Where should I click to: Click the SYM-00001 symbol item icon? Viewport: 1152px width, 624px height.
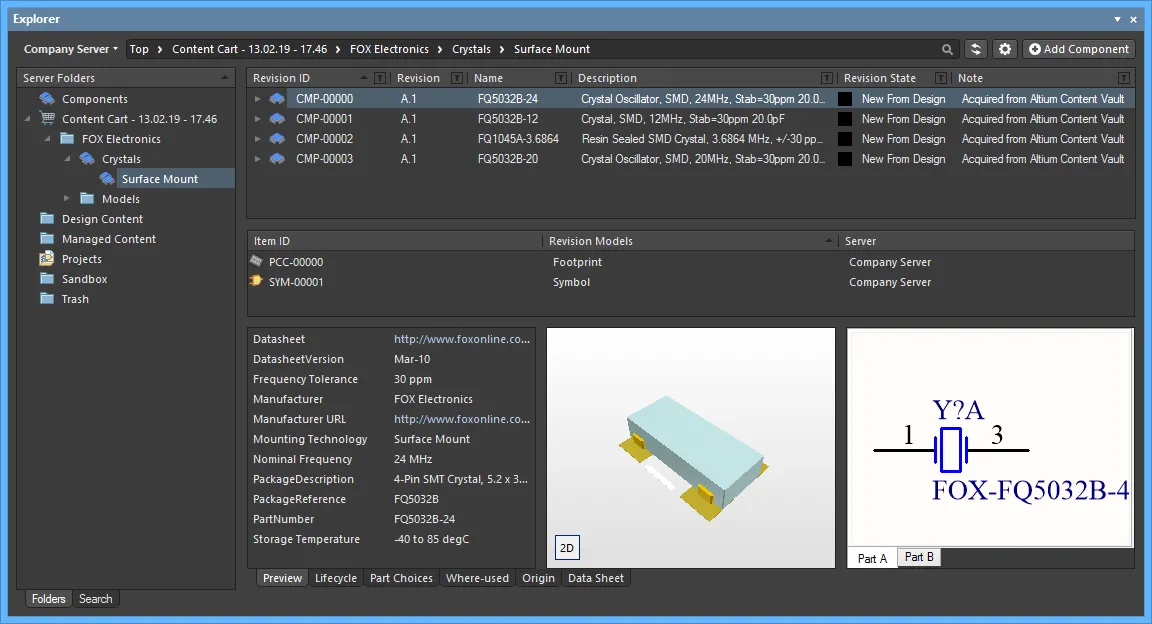(x=257, y=282)
